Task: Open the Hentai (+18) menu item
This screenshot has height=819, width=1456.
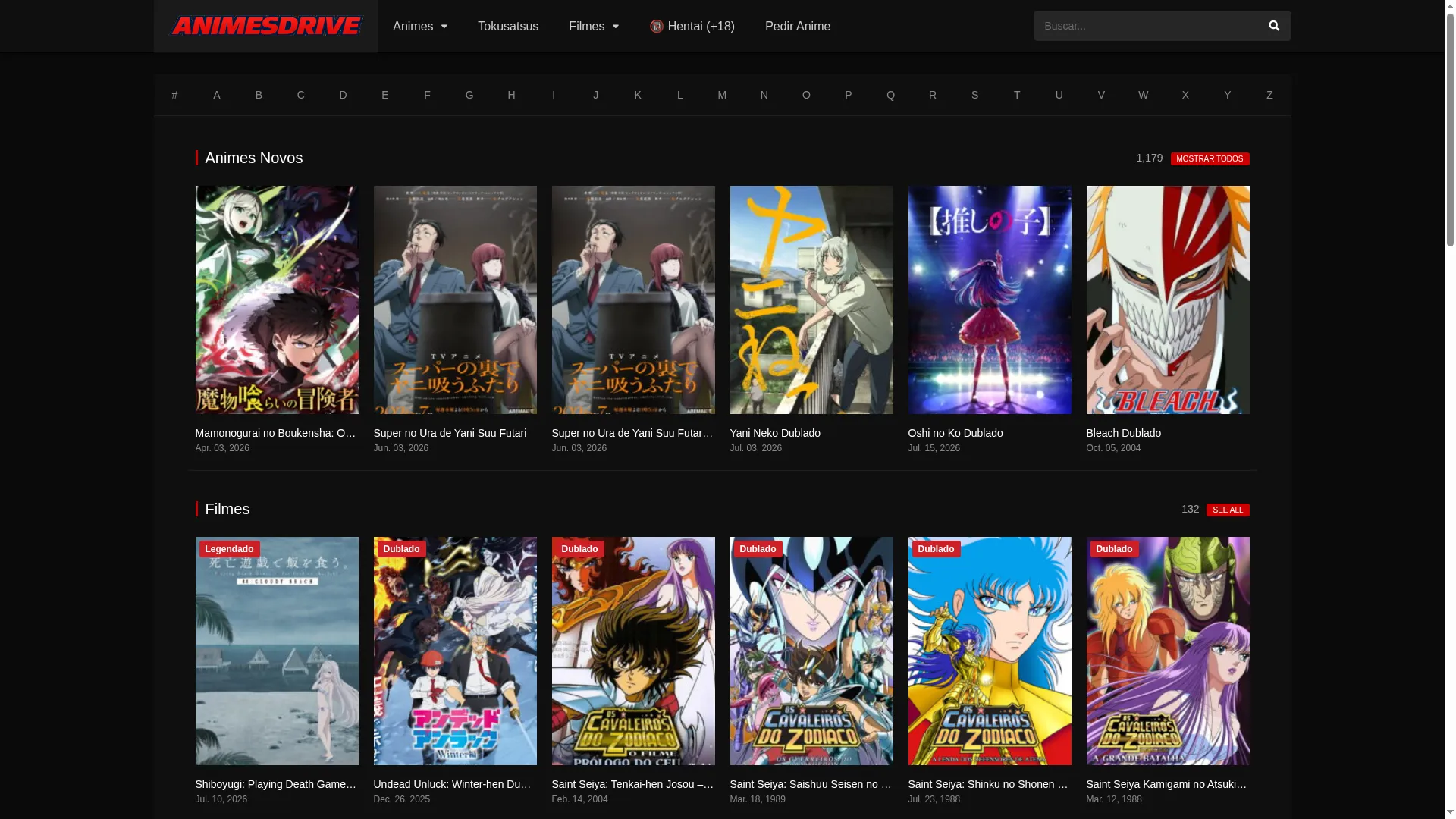Action: (692, 27)
